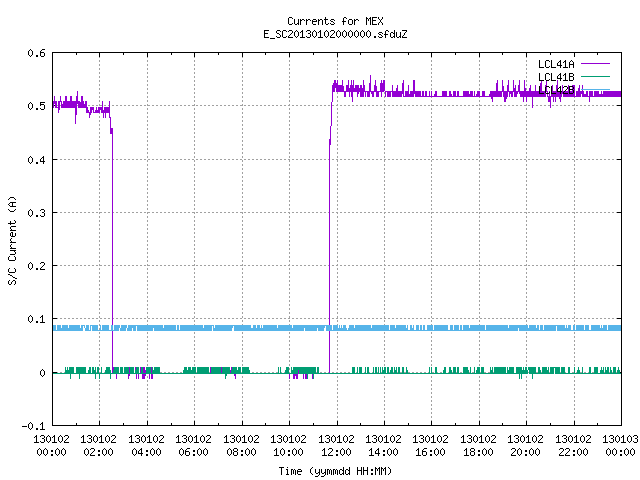Click the 130102 06:00 time tick label
Viewport: 640px width, 480px height.
click(x=193, y=445)
